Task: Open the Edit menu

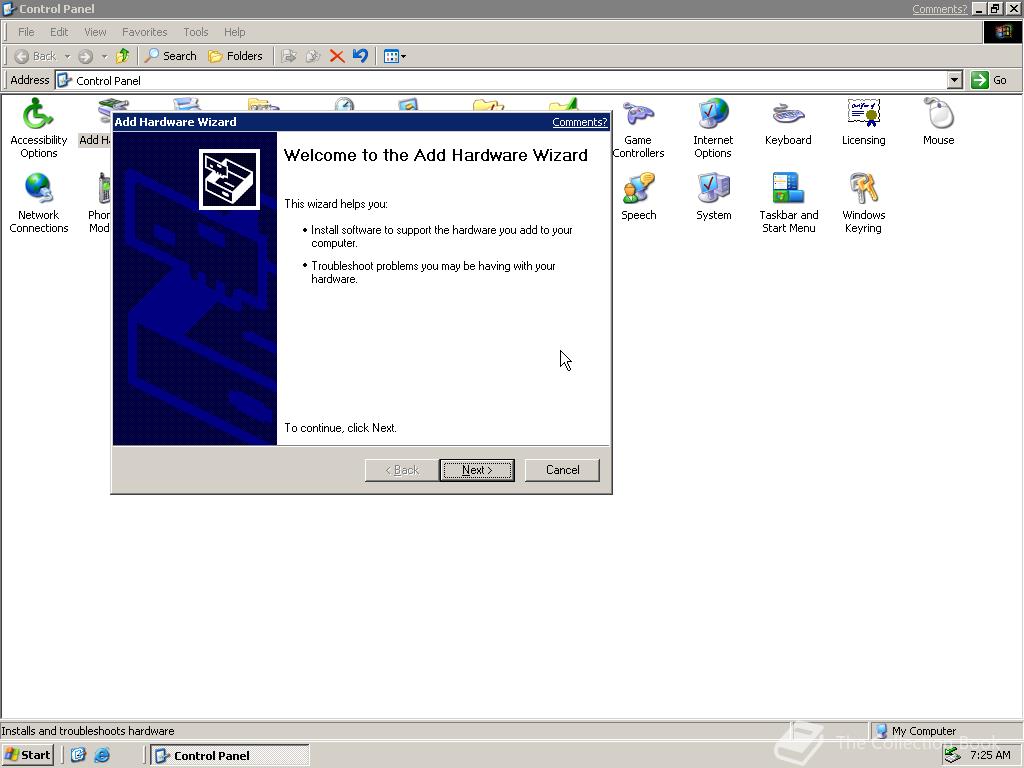Action: tap(59, 32)
